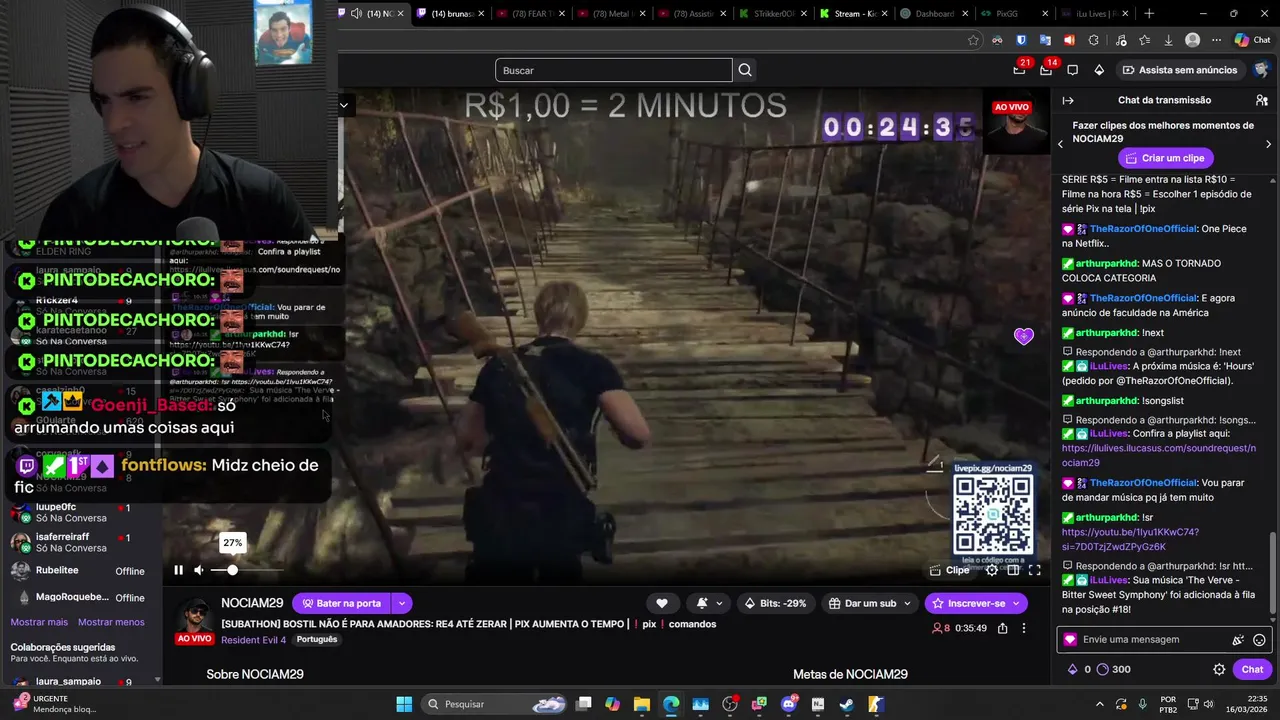This screenshot has height=720, width=1280.
Task: Click Criar um clipe button
Action: tap(1165, 158)
